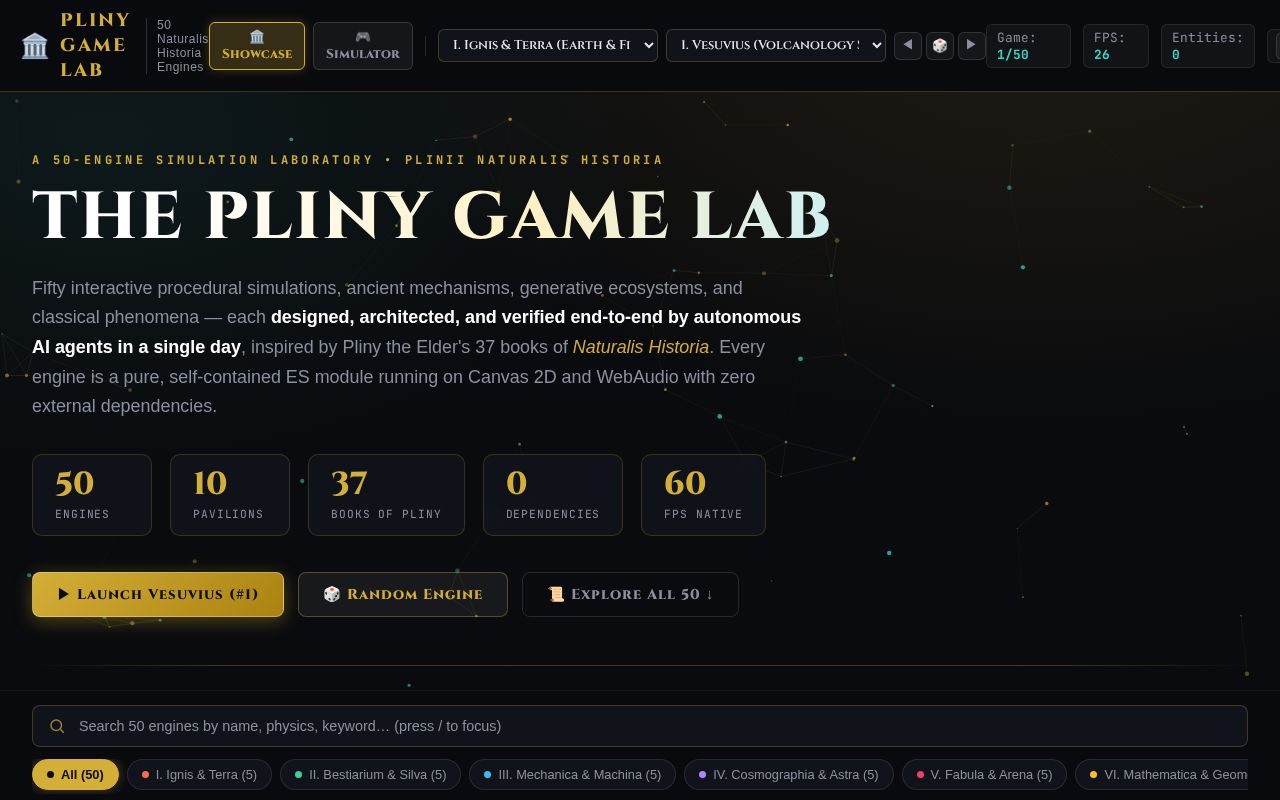Click the FPS 26 readout

pyautogui.click(x=1116, y=46)
